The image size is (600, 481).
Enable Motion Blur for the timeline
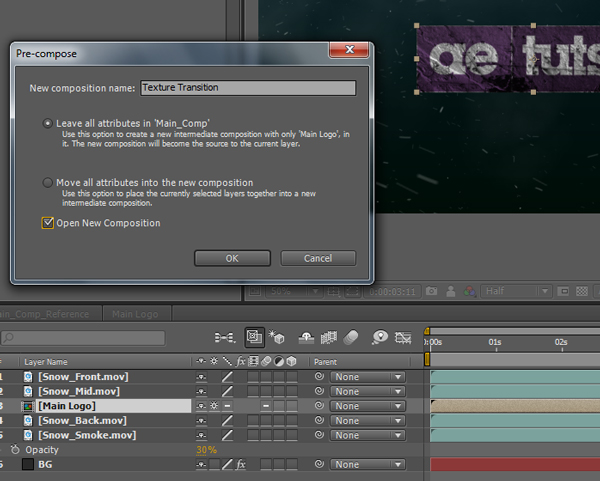click(352, 338)
